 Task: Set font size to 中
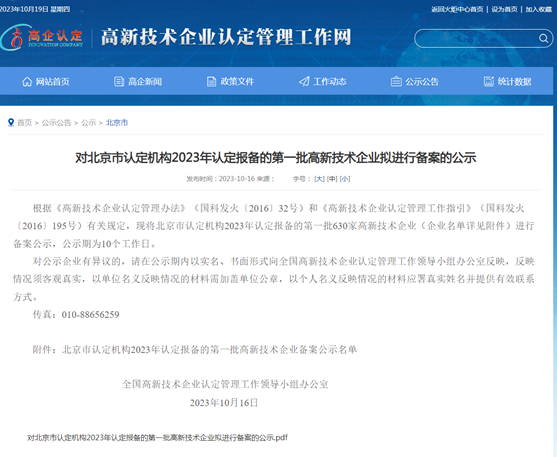[332, 179]
